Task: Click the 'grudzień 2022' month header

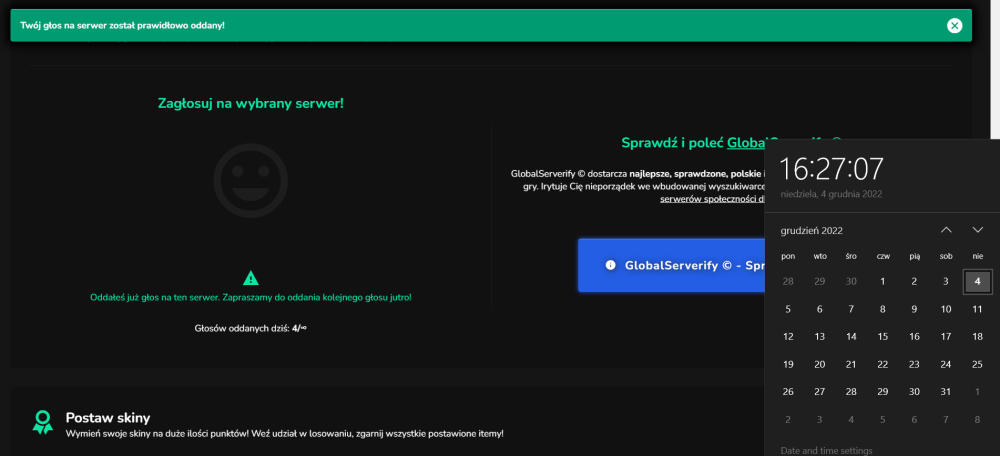Action: (812, 231)
